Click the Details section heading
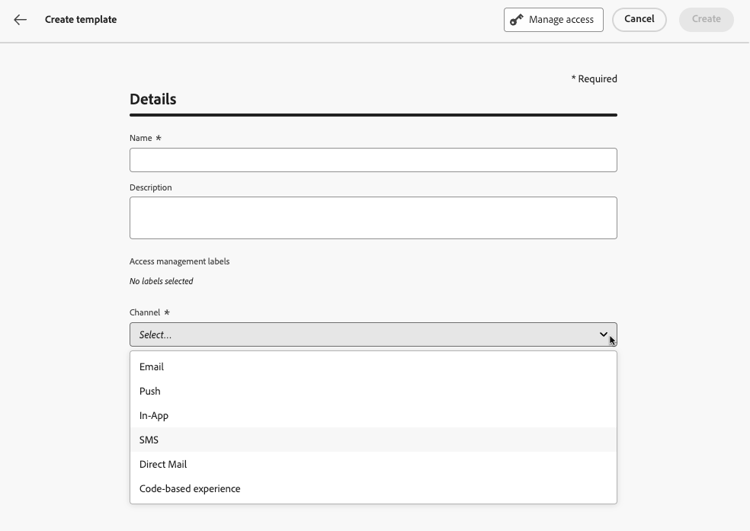 pos(153,99)
